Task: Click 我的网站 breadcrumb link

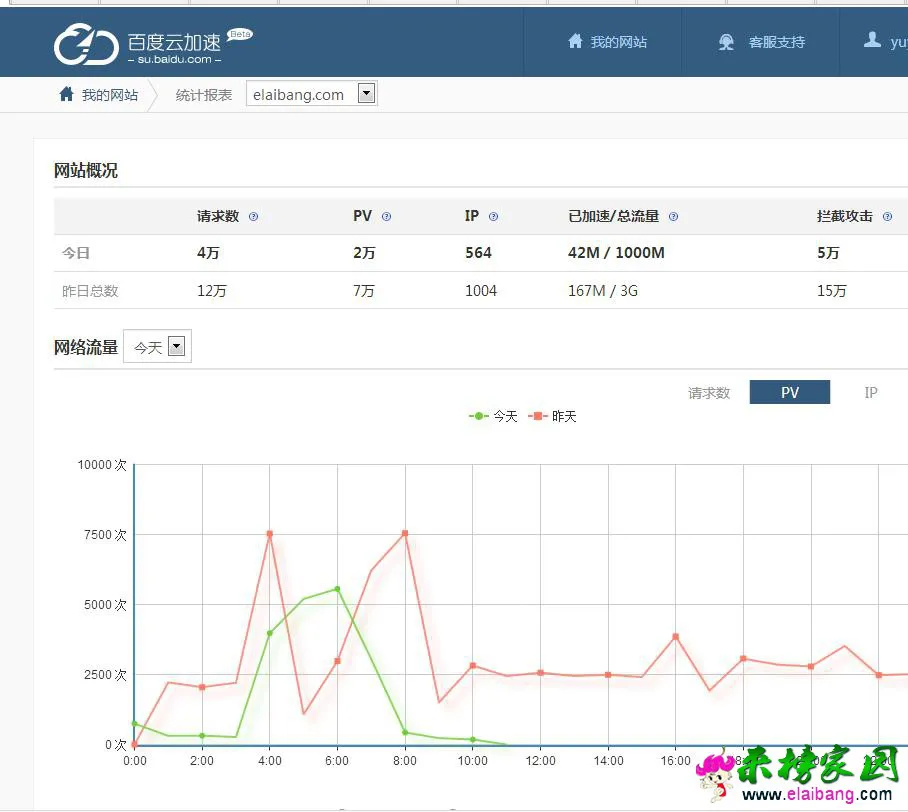Action: tap(110, 95)
